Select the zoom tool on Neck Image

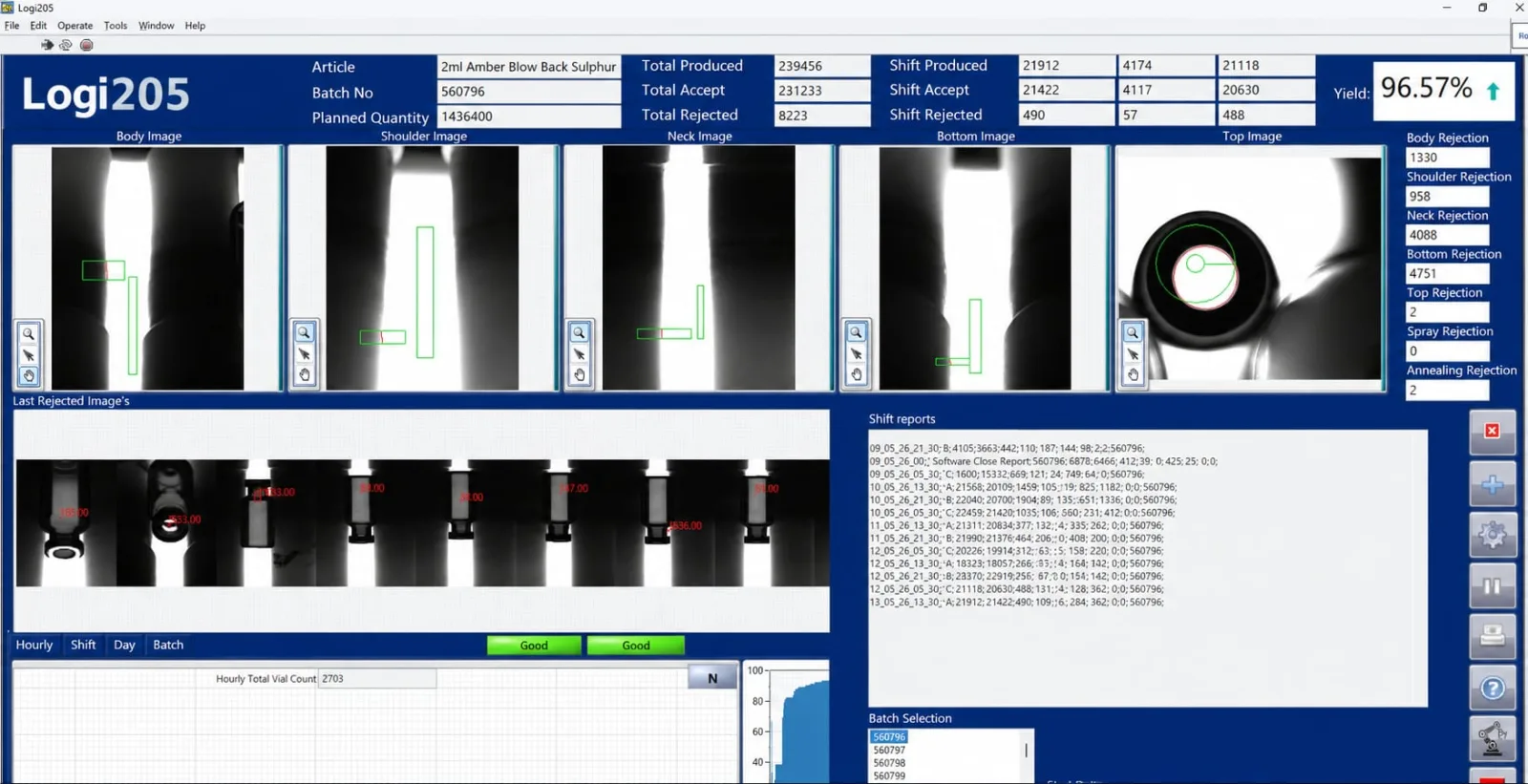coord(579,332)
